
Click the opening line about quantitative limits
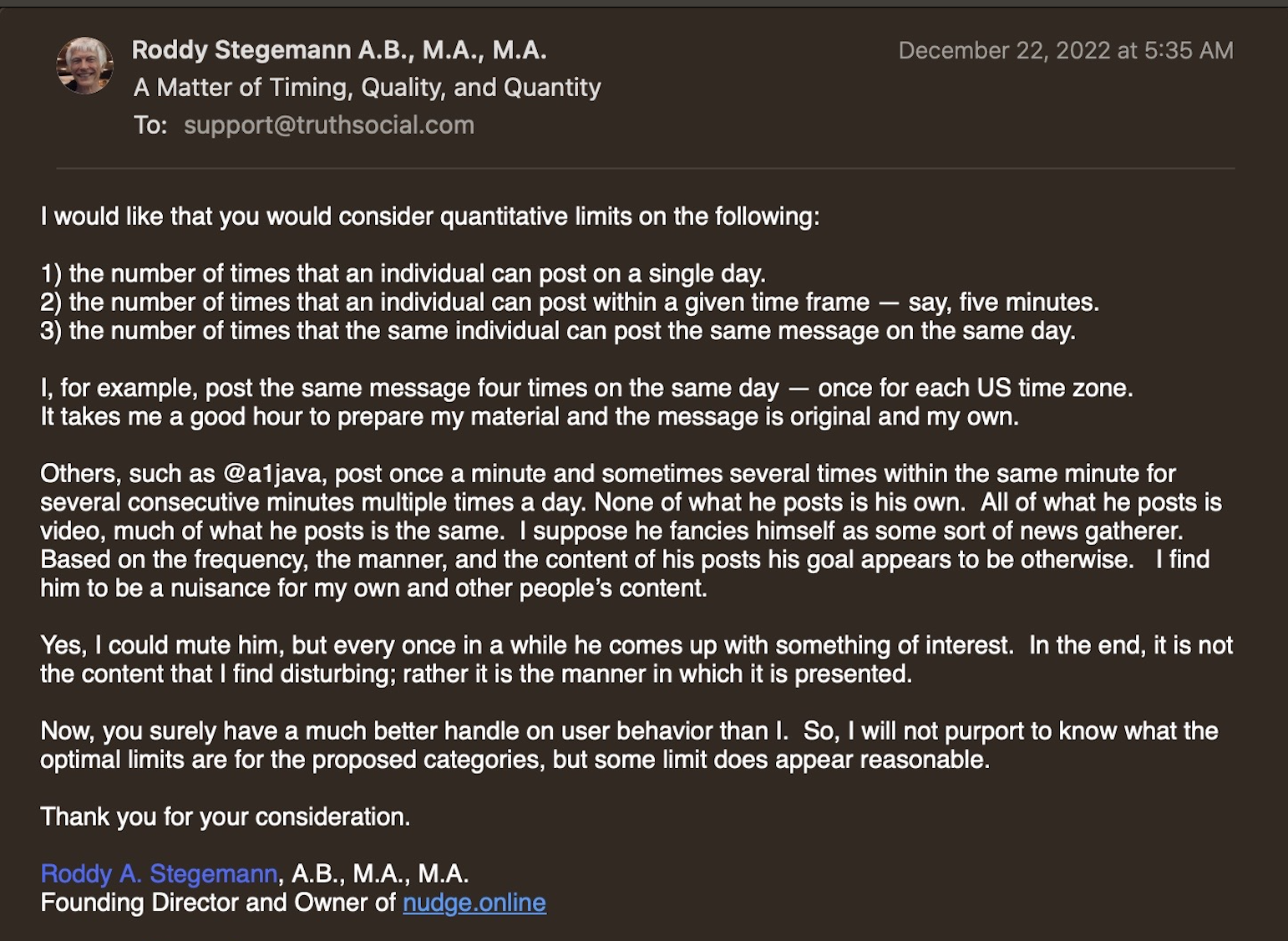click(429, 216)
